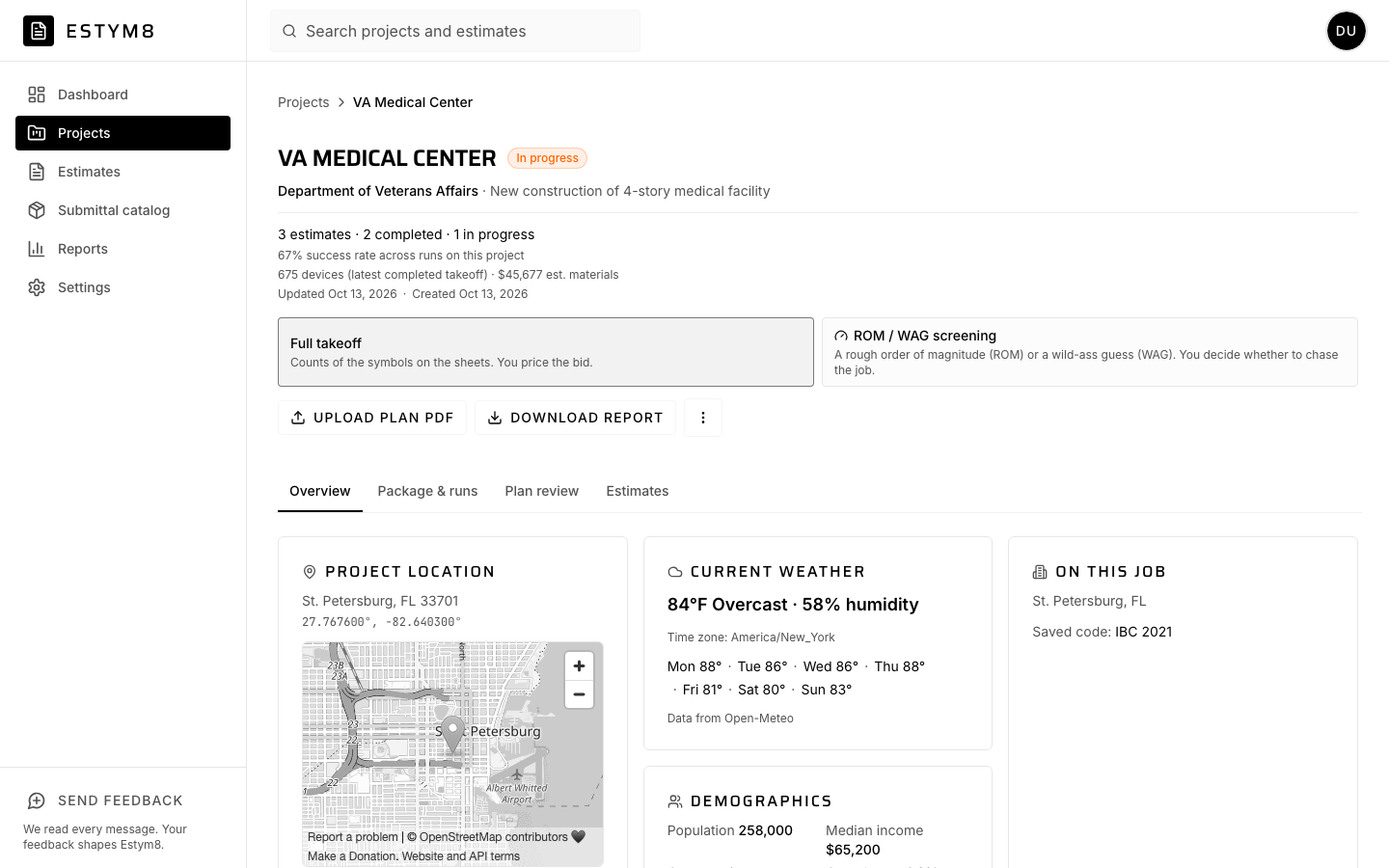1389x868 pixels.
Task: Click the Current Weather cloud icon
Action: point(675,572)
